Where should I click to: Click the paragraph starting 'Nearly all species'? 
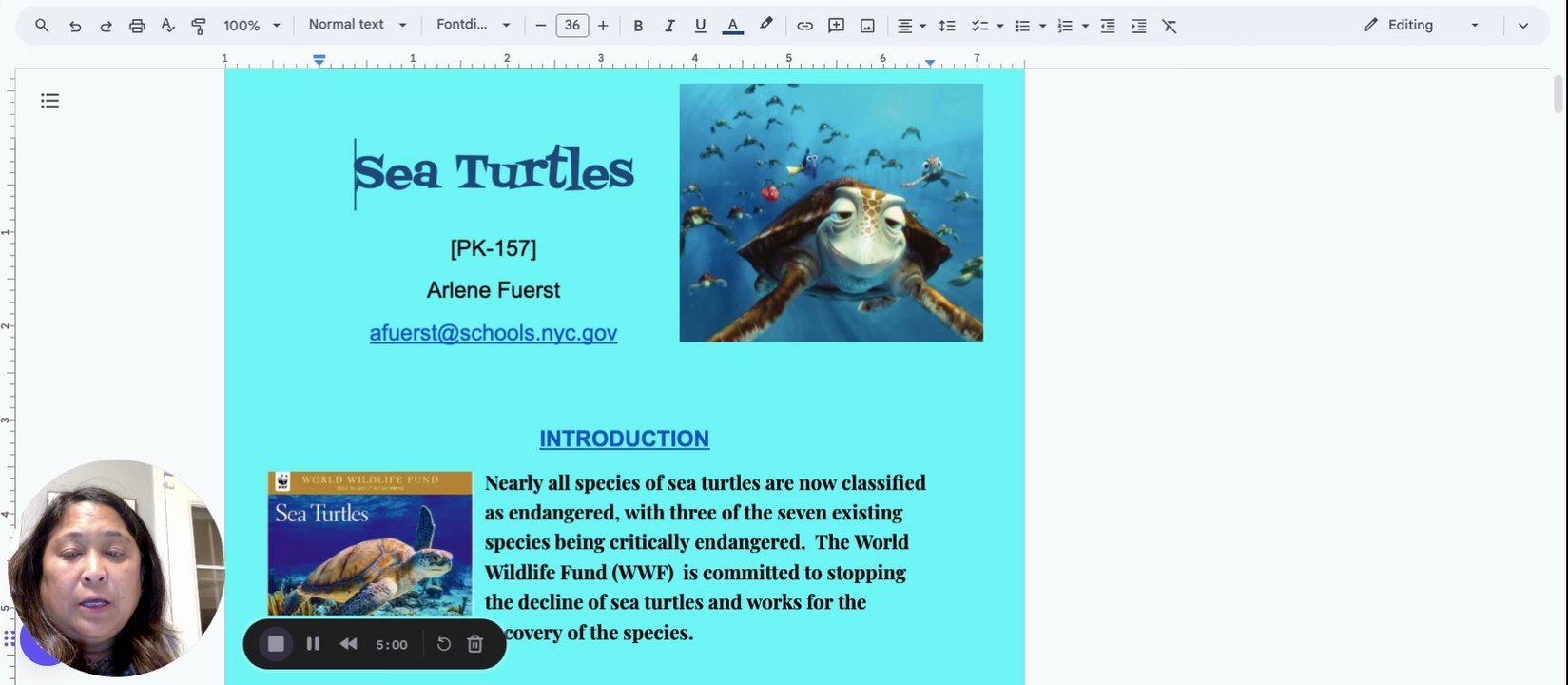point(705,558)
